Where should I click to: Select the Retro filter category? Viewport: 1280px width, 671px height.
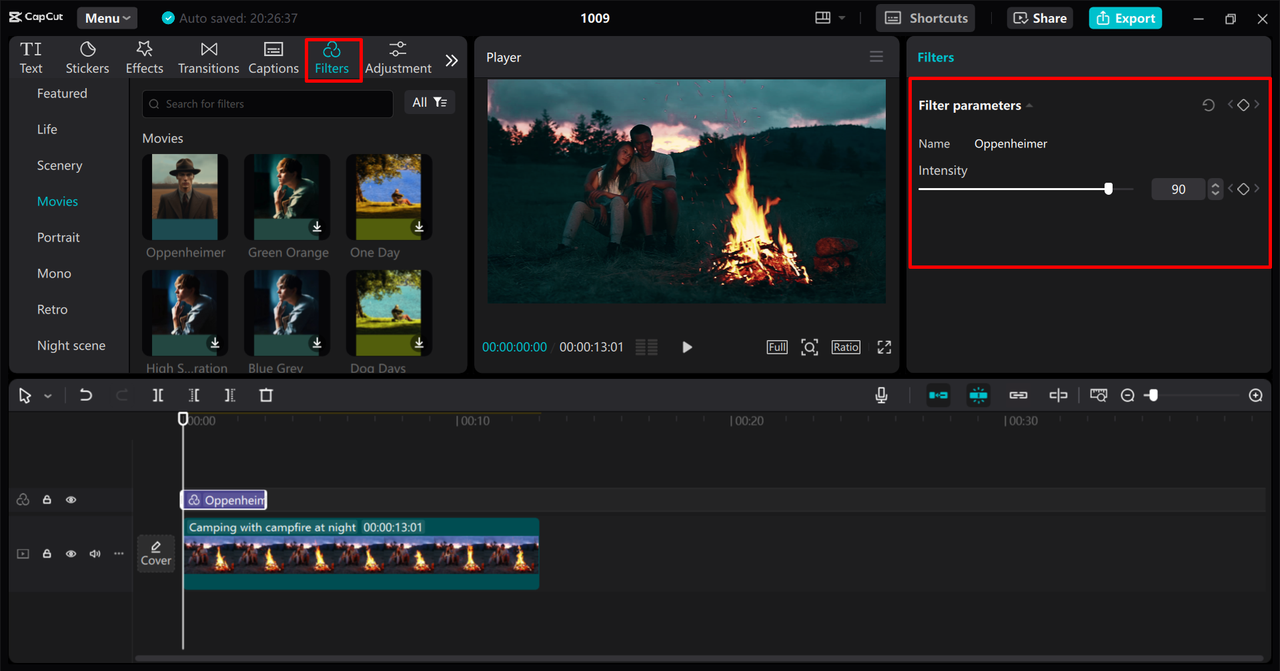point(52,309)
